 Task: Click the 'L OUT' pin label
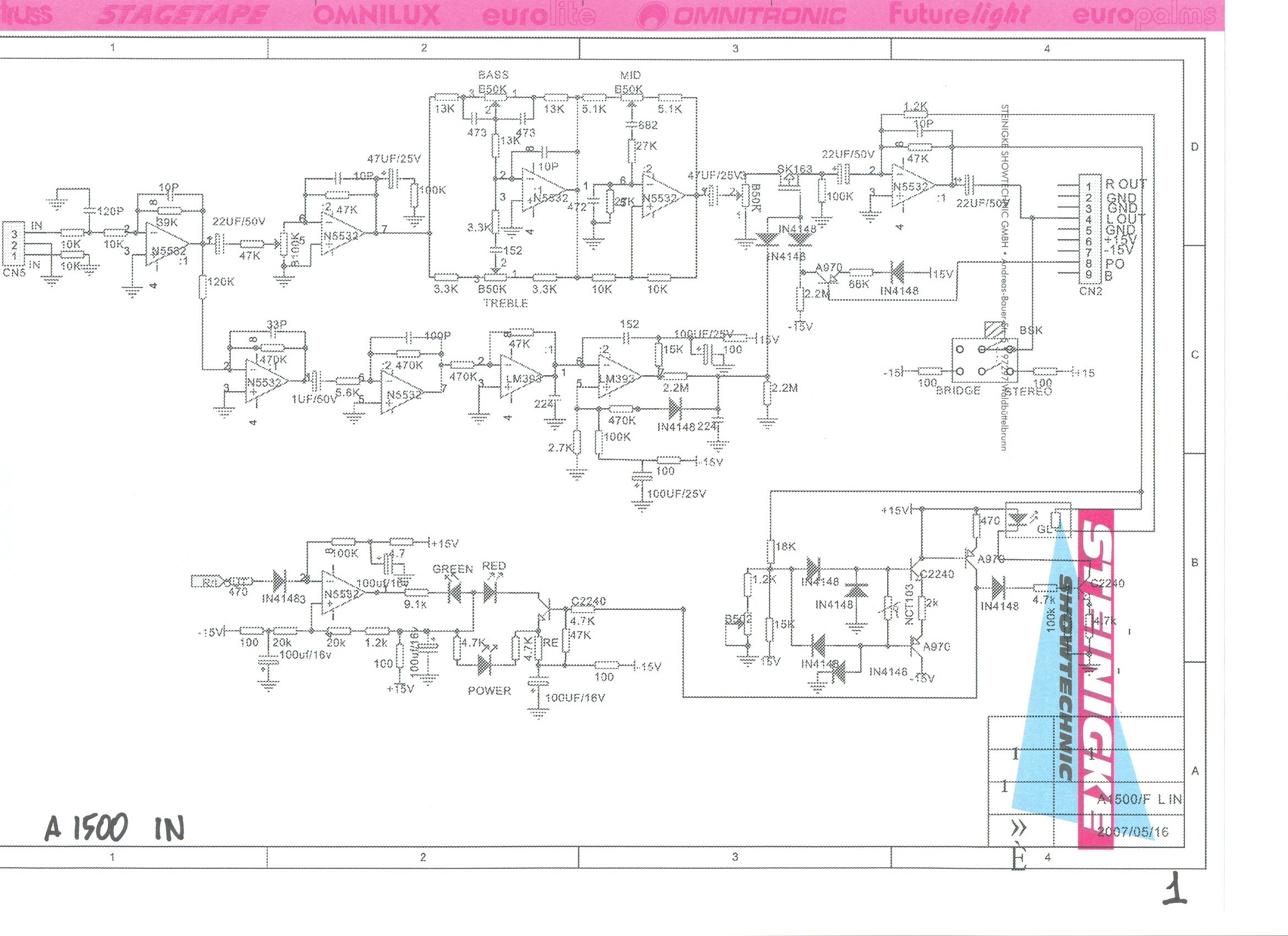point(1126,218)
